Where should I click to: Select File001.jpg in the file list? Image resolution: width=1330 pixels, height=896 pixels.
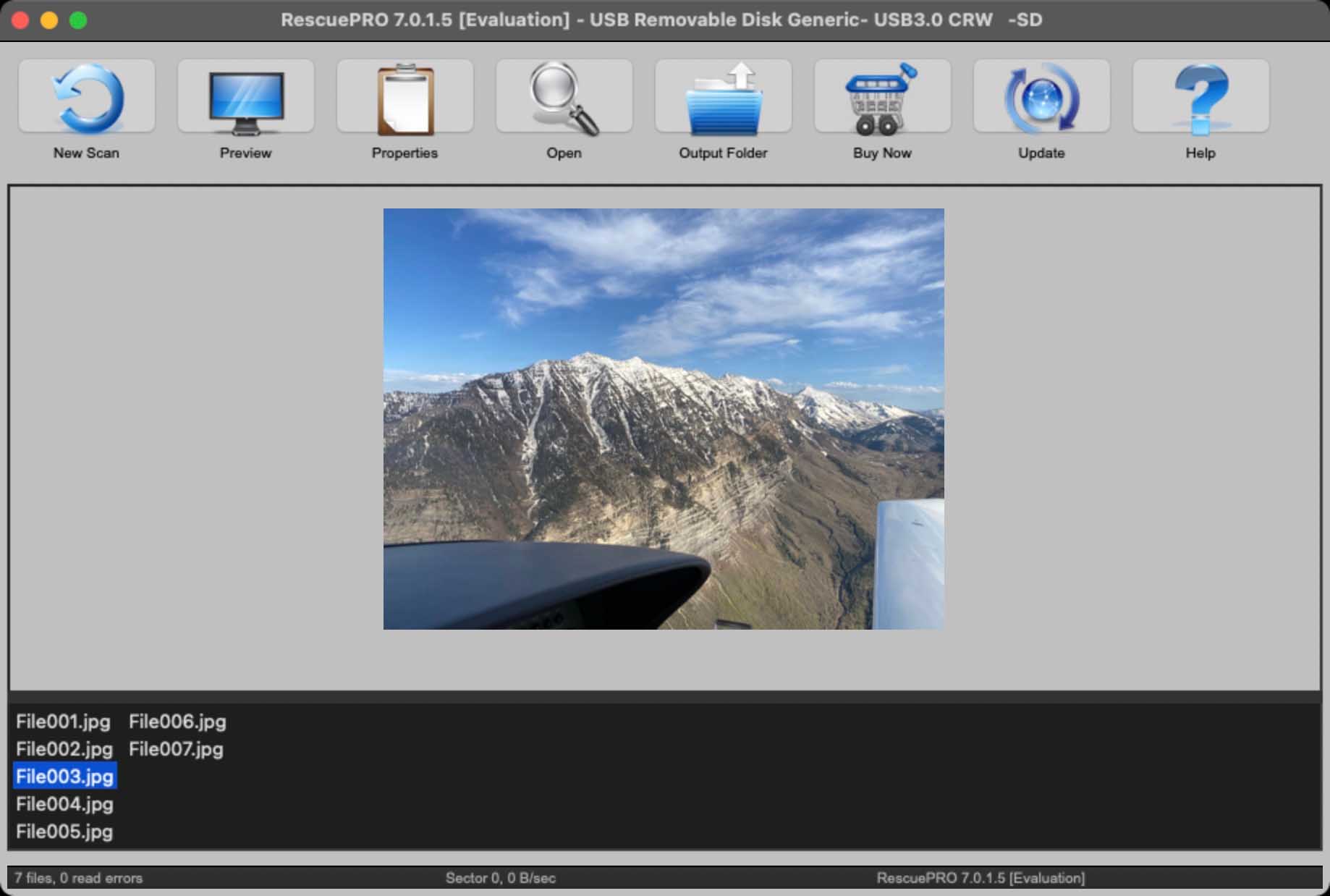click(64, 722)
